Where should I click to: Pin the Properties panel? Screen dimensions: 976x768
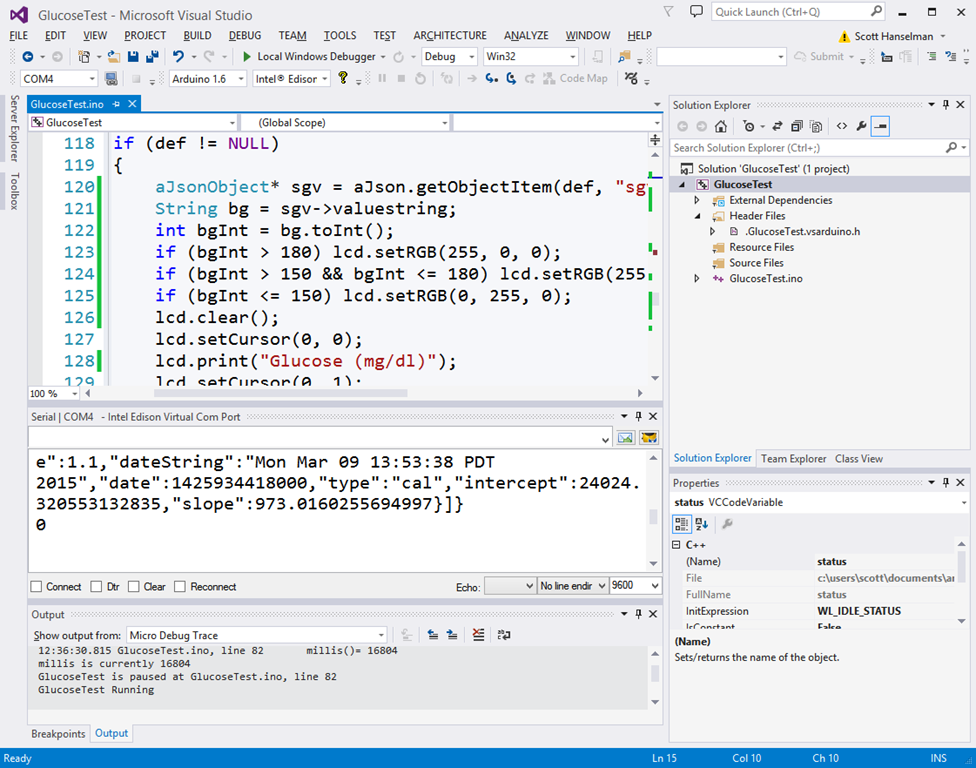946,482
